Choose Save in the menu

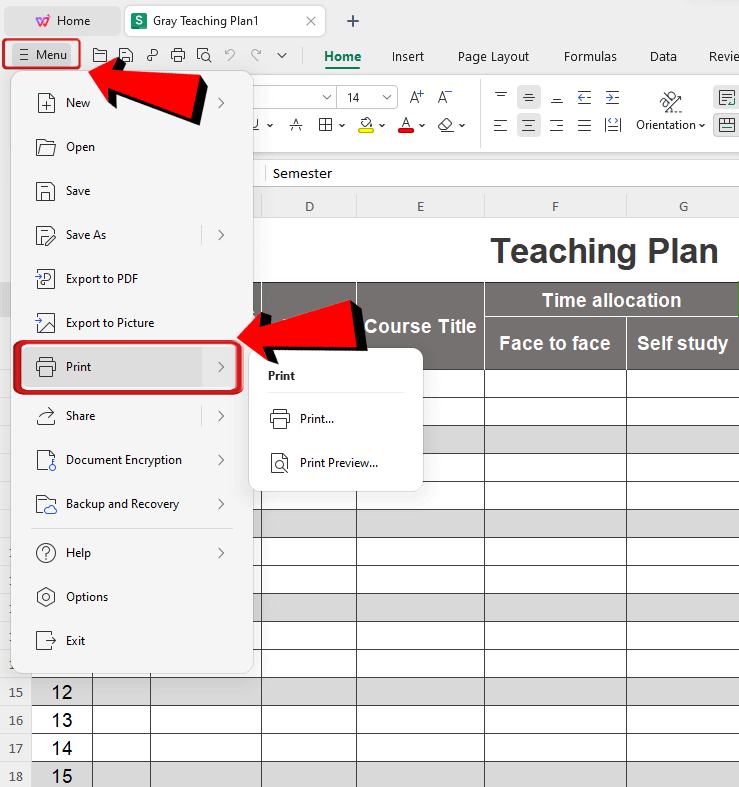(132, 191)
